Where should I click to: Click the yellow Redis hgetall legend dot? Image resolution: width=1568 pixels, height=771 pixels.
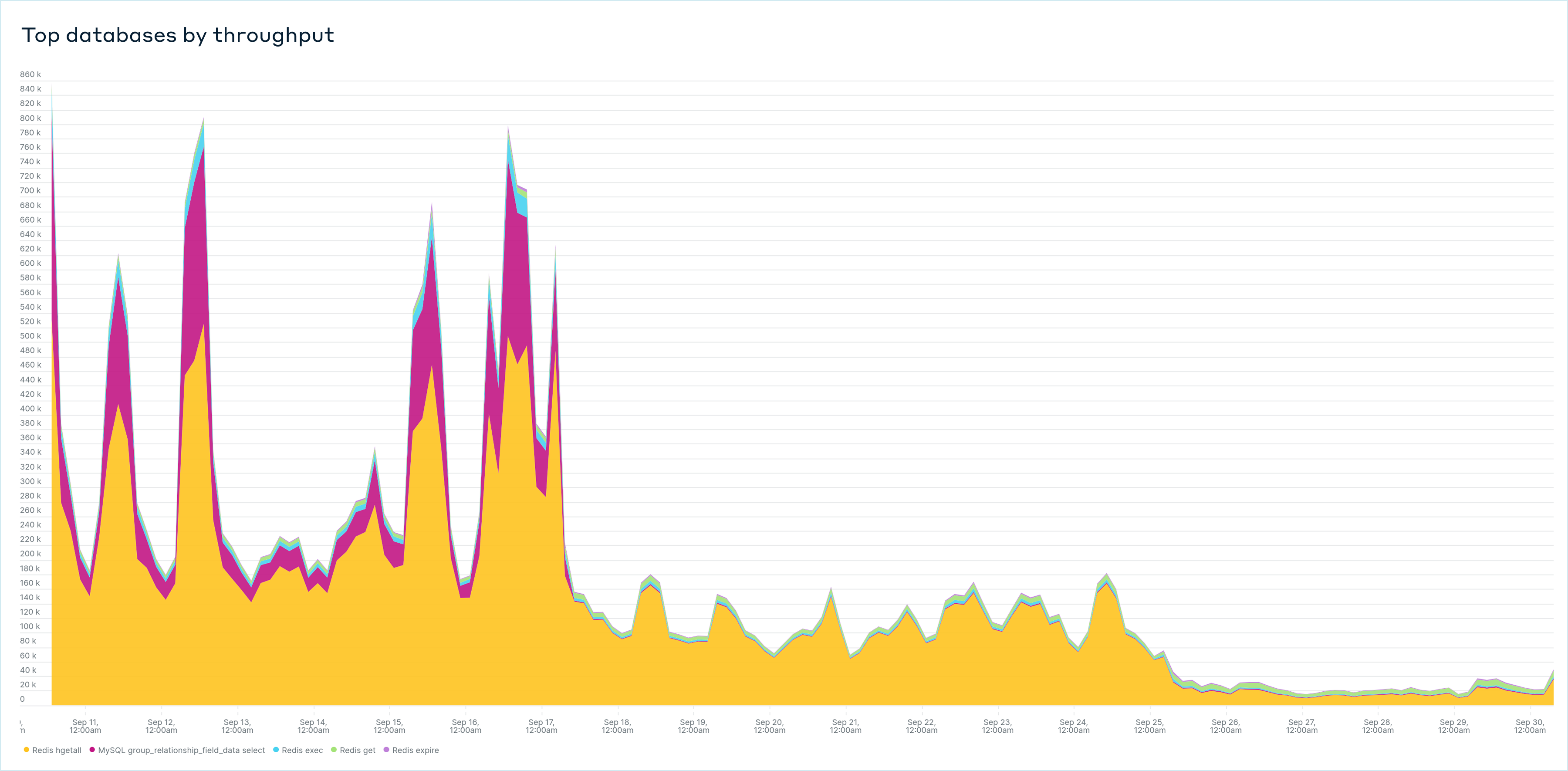(26, 750)
